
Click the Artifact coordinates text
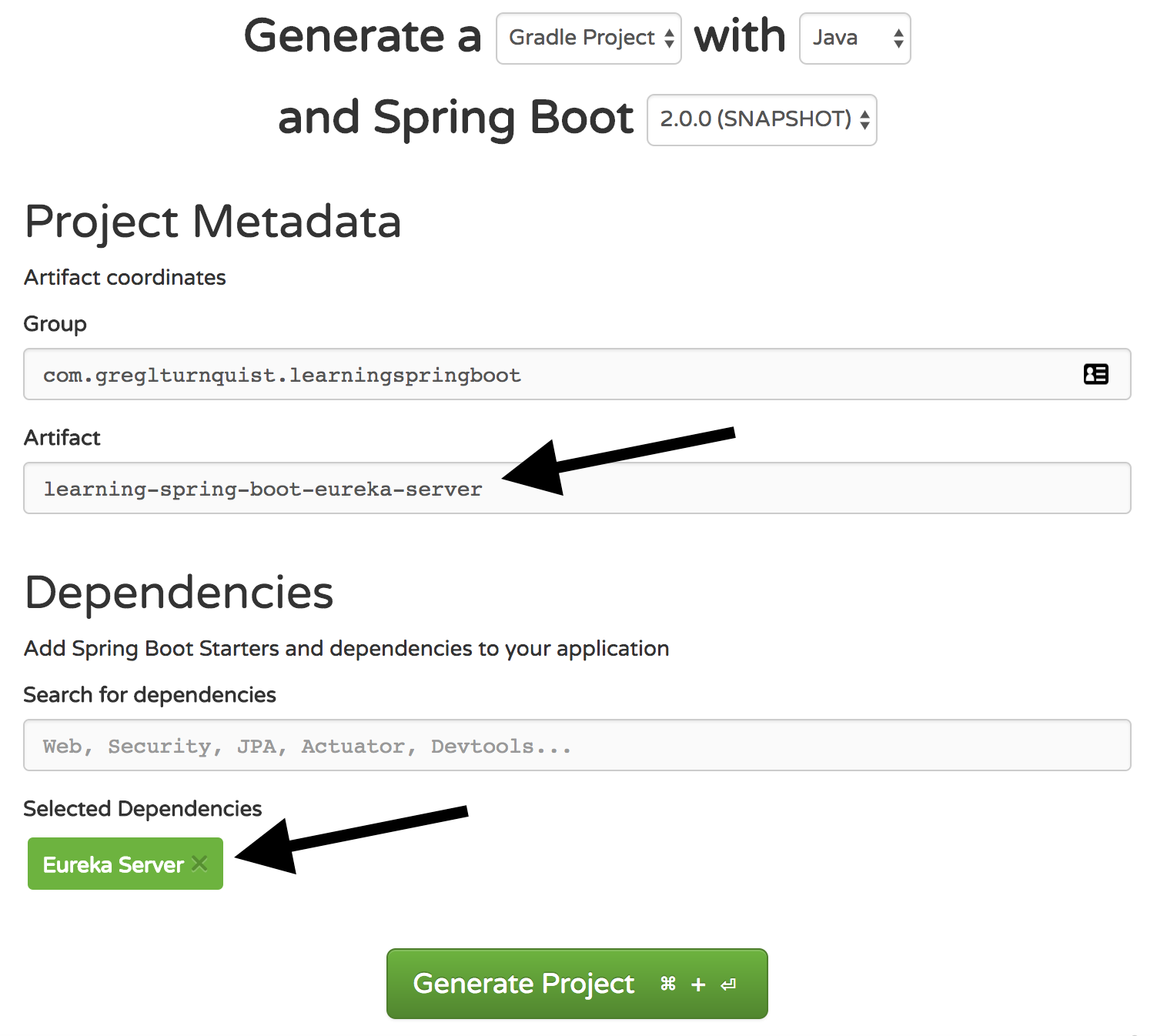pyautogui.click(x=125, y=277)
